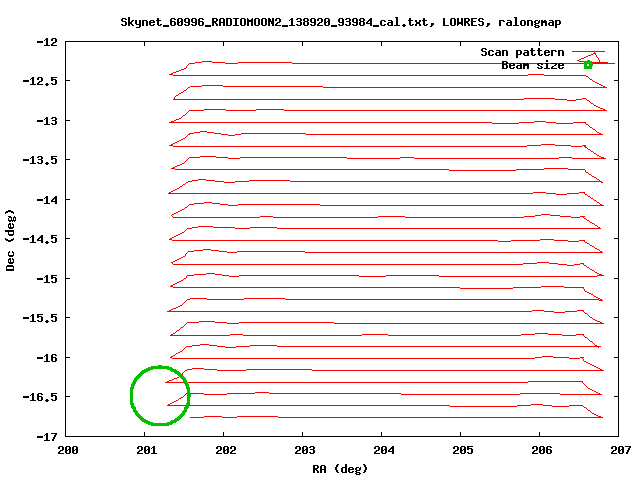Screen dimensions: 640x480
Task: Click the "Dec (deg)" y-axis label
Action: pos(11,239)
